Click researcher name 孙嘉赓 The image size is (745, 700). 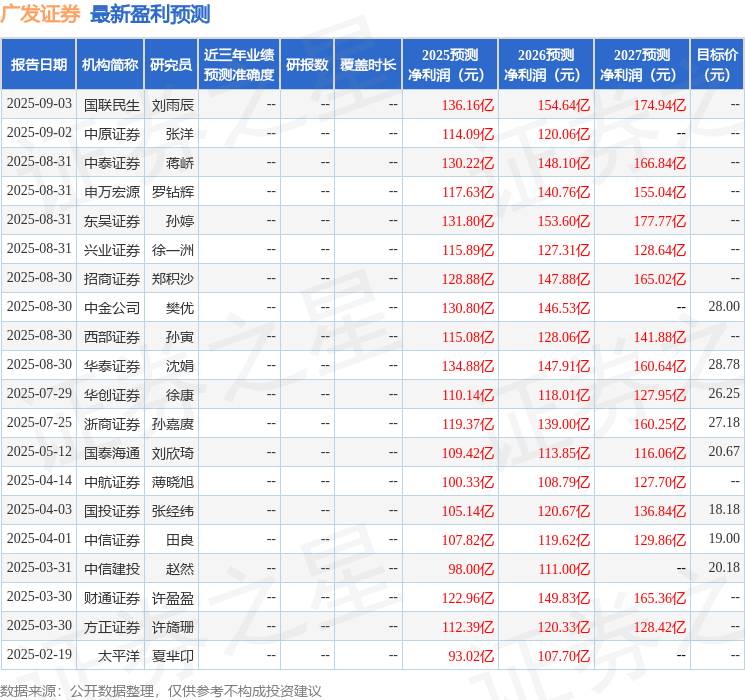[173, 424]
